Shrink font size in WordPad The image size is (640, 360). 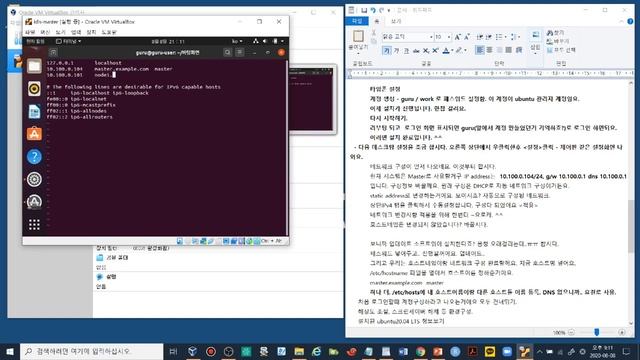pos(467,37)
